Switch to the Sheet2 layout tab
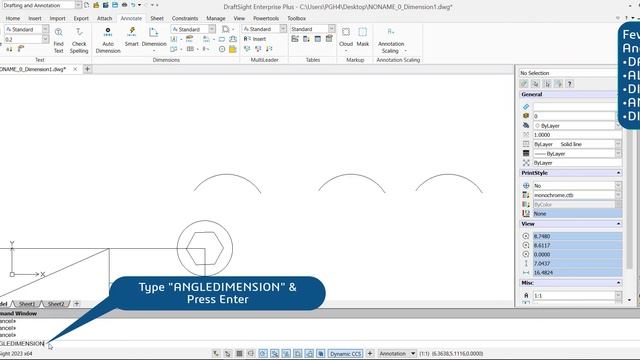This screenshot has height=360, width=640. click(x=56, y=304)
